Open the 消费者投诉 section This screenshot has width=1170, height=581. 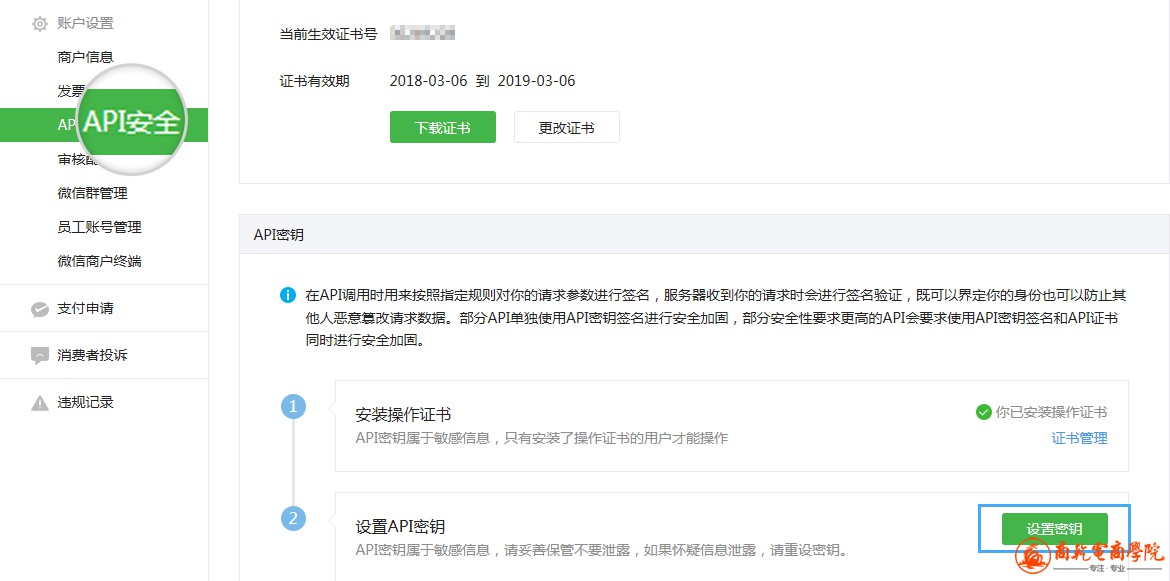(93, 355)
